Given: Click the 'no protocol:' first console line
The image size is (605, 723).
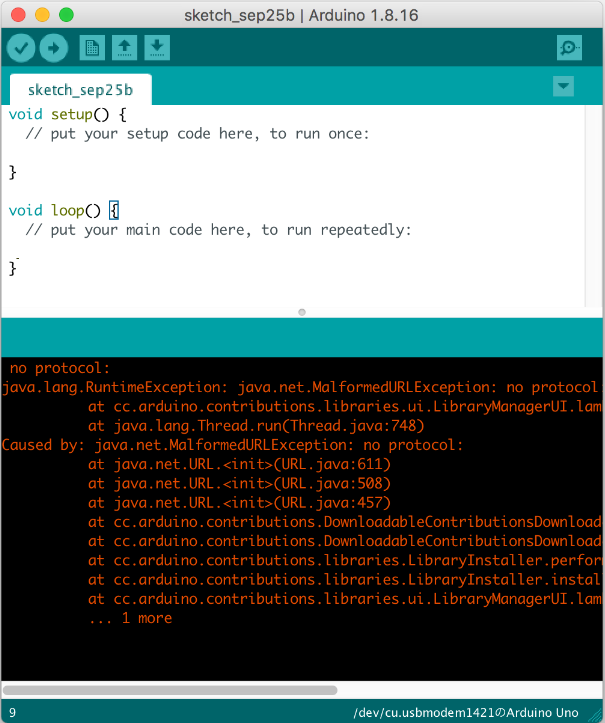Looking at the screenshot, I should click(x=59, y=368).
